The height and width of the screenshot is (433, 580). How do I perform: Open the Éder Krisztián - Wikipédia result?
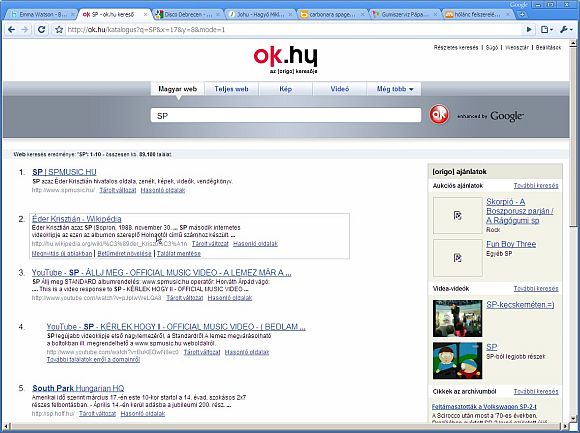pyautogui.click(x=77, y=219)
